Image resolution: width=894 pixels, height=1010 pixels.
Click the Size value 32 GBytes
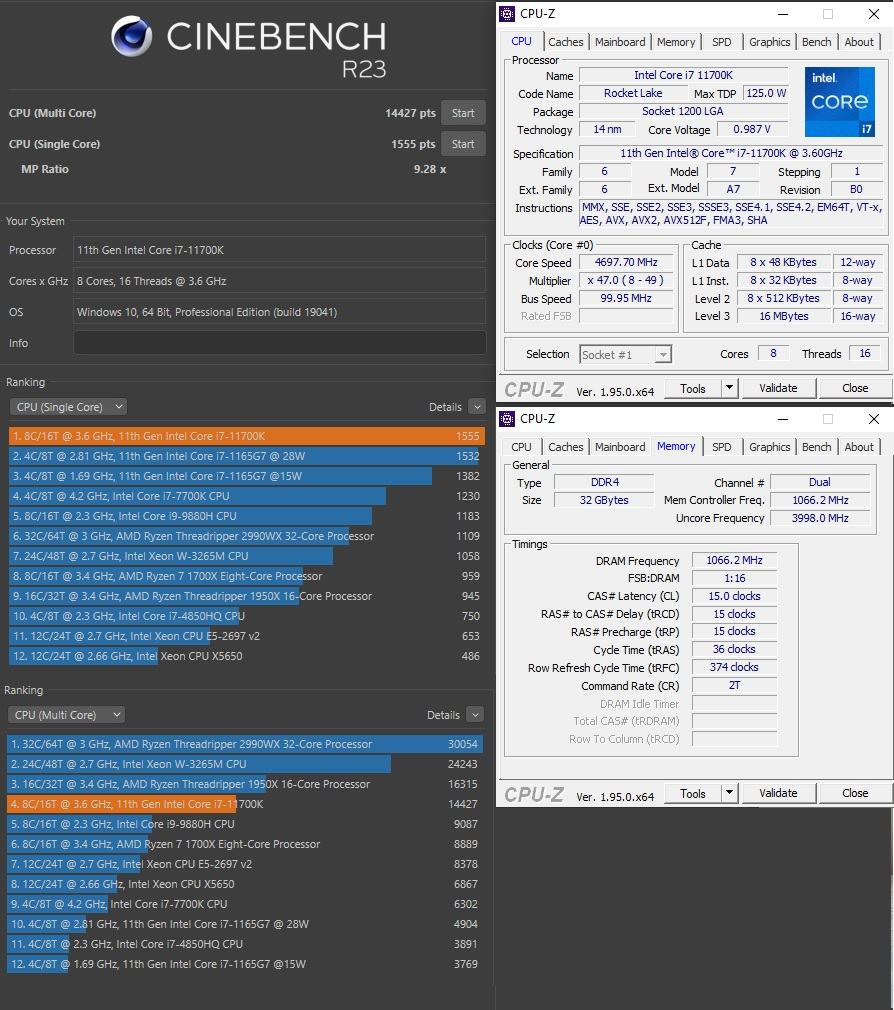coord(604,500)
